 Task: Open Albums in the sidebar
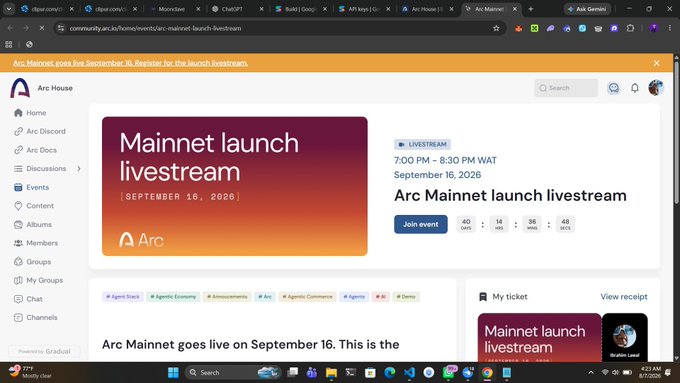point(33,225)
